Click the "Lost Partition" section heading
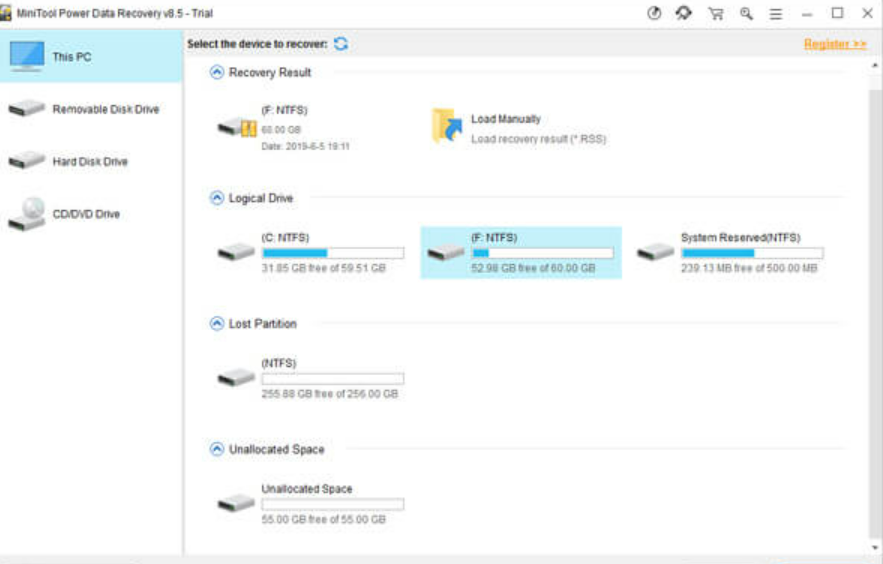The height and width of the screenshot is (564, 883). [262, 324]
